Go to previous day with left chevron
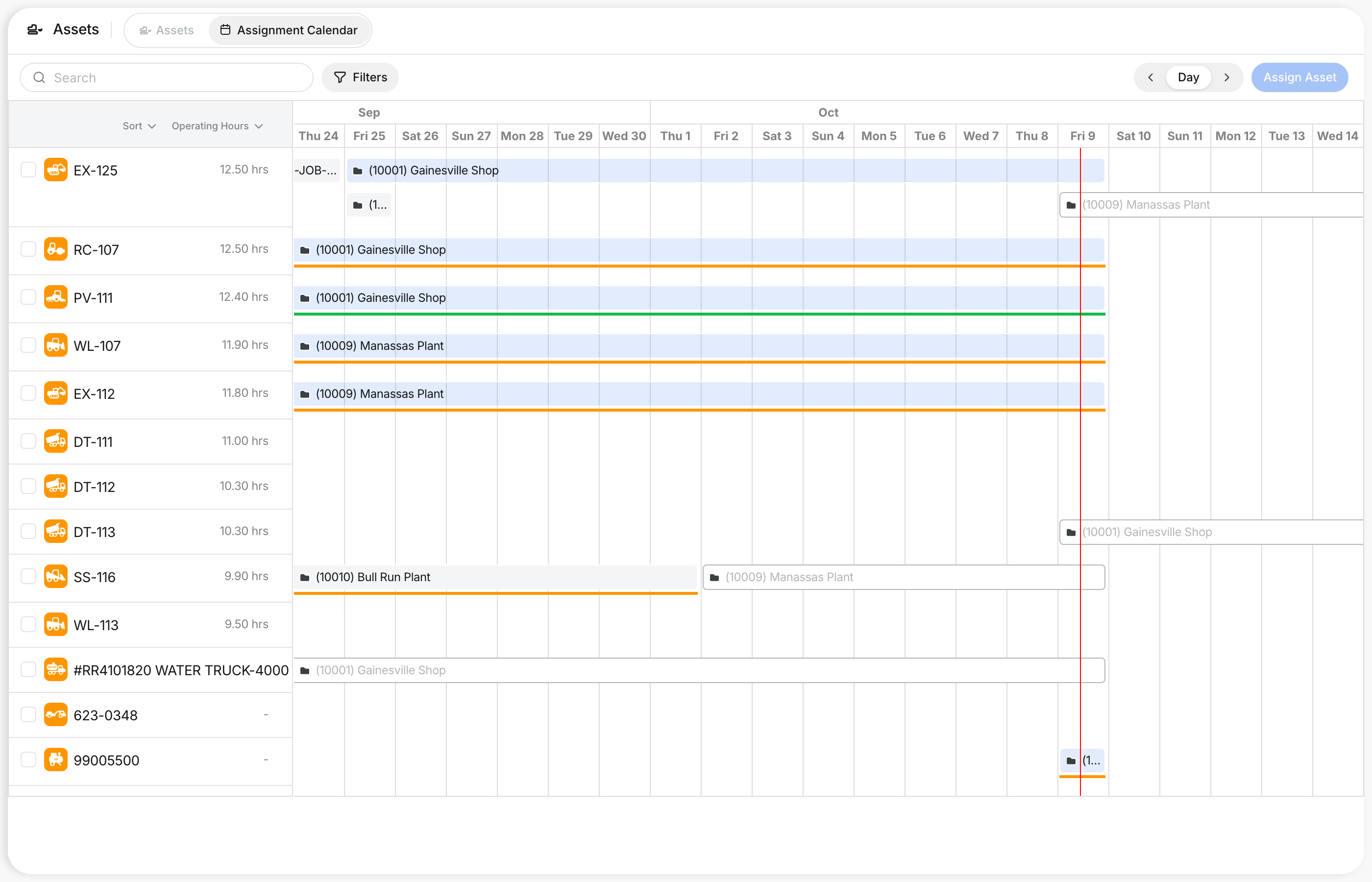Image resolution: width=1372 pixels, height=882 pixels. click(1151, 77)
